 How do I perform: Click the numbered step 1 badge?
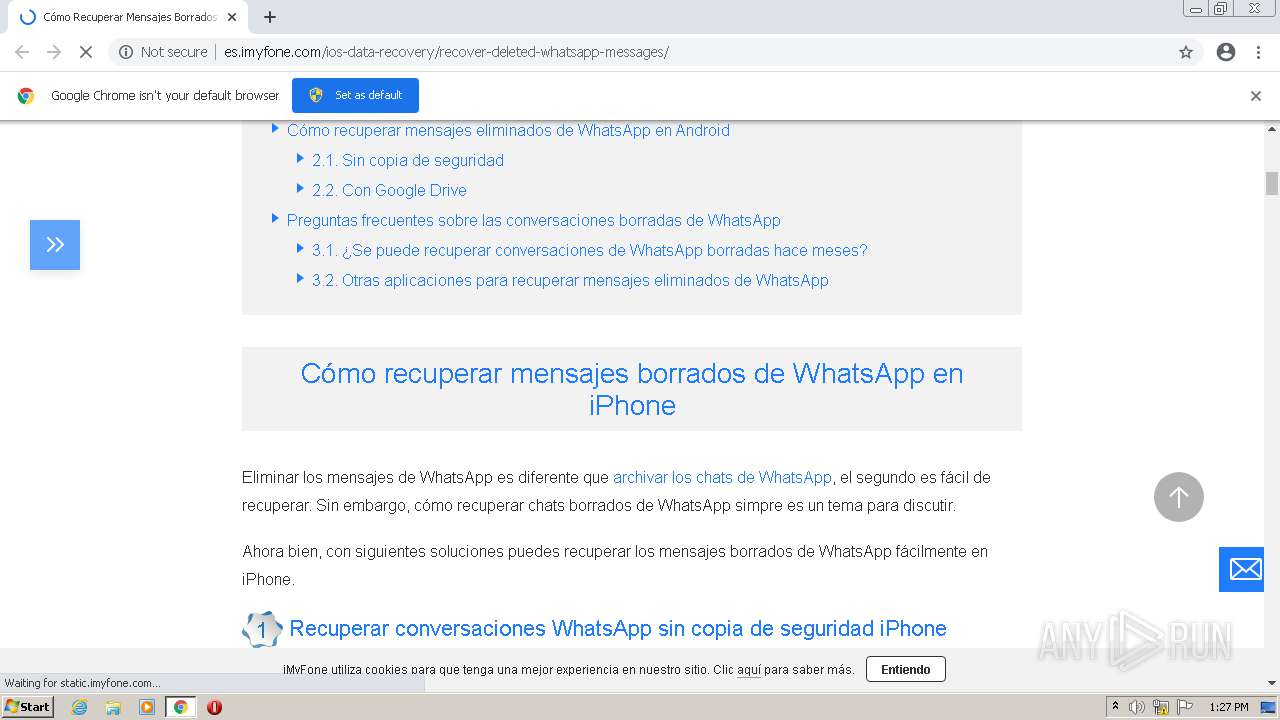point(262,630)
